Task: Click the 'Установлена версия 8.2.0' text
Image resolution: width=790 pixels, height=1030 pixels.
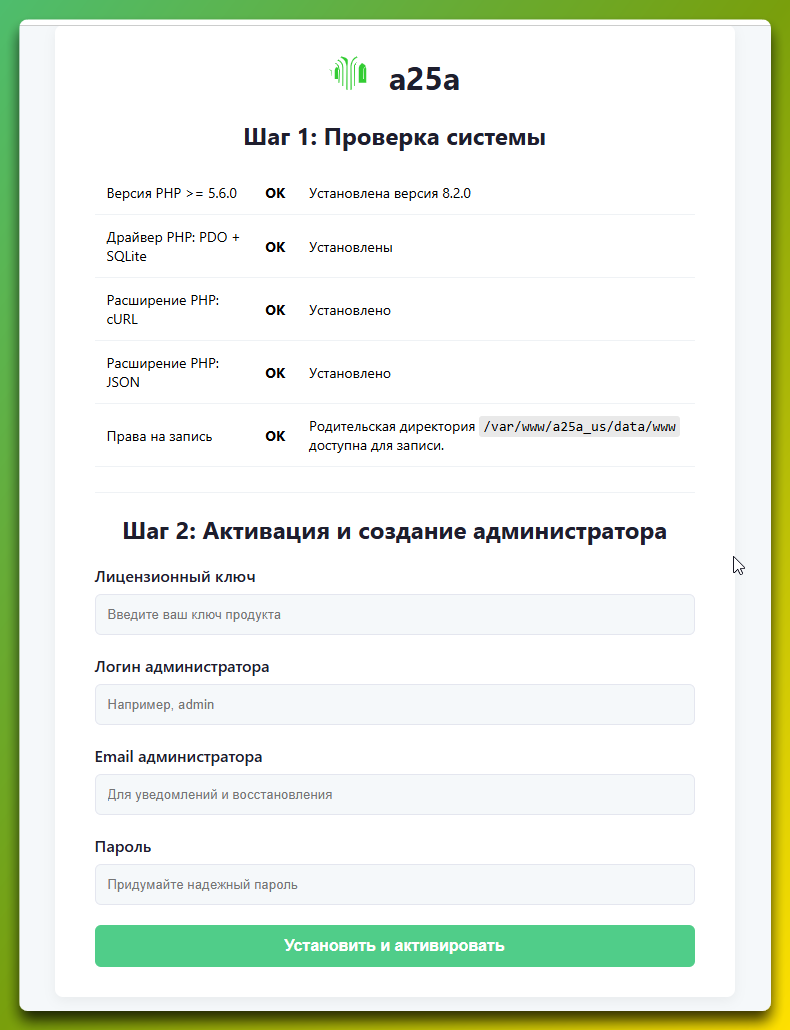Action: tap(389, 193)
